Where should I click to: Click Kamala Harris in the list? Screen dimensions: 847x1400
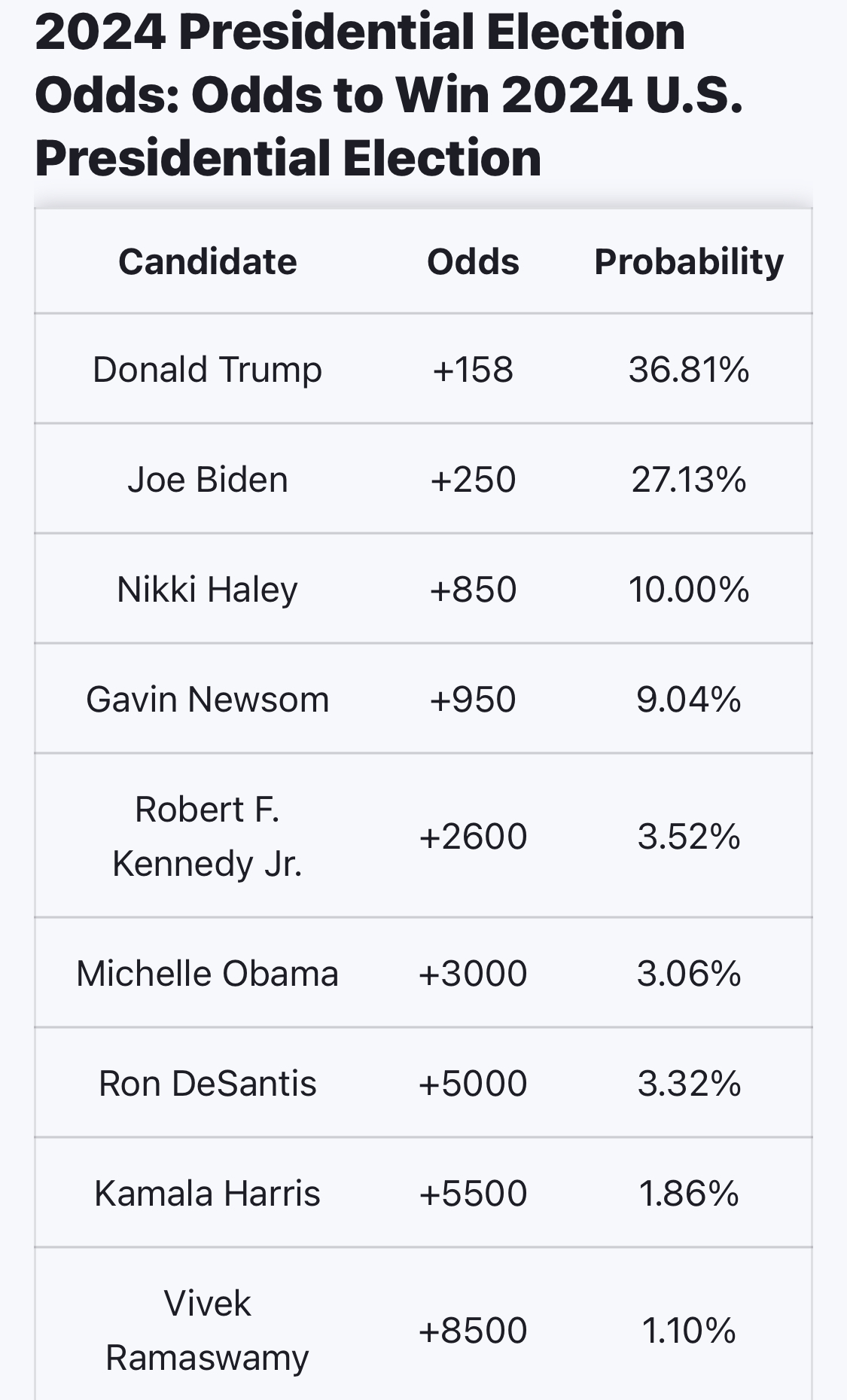pyautogui.click(x=208, y=1194)
